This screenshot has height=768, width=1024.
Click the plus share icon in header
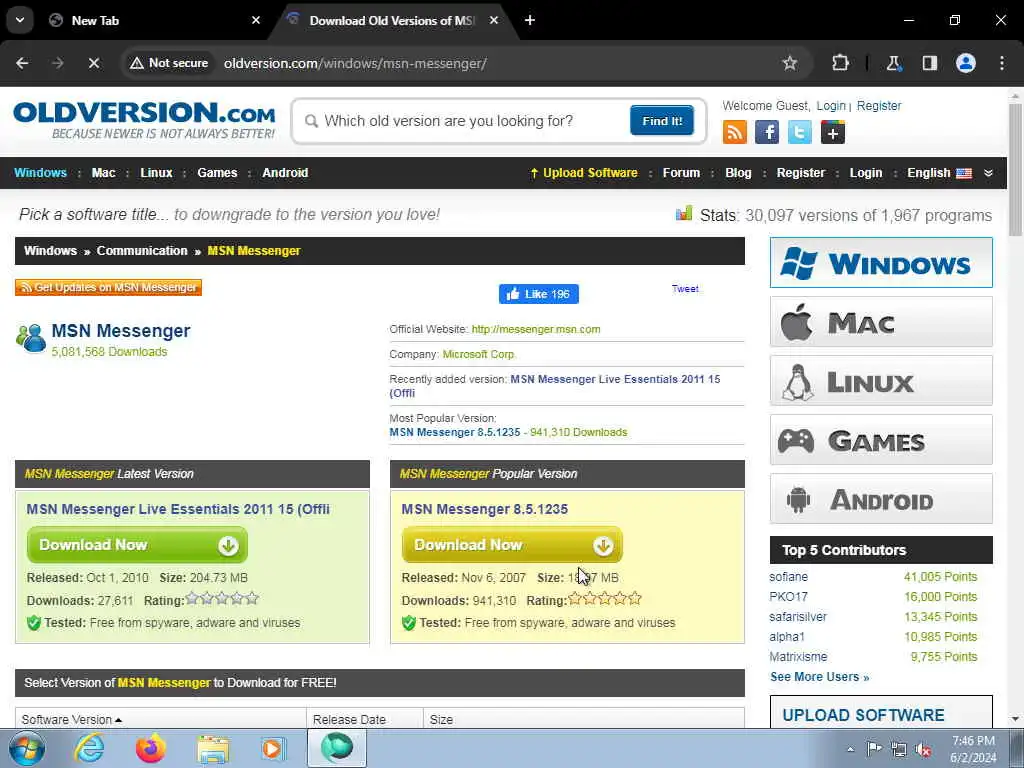833,132
